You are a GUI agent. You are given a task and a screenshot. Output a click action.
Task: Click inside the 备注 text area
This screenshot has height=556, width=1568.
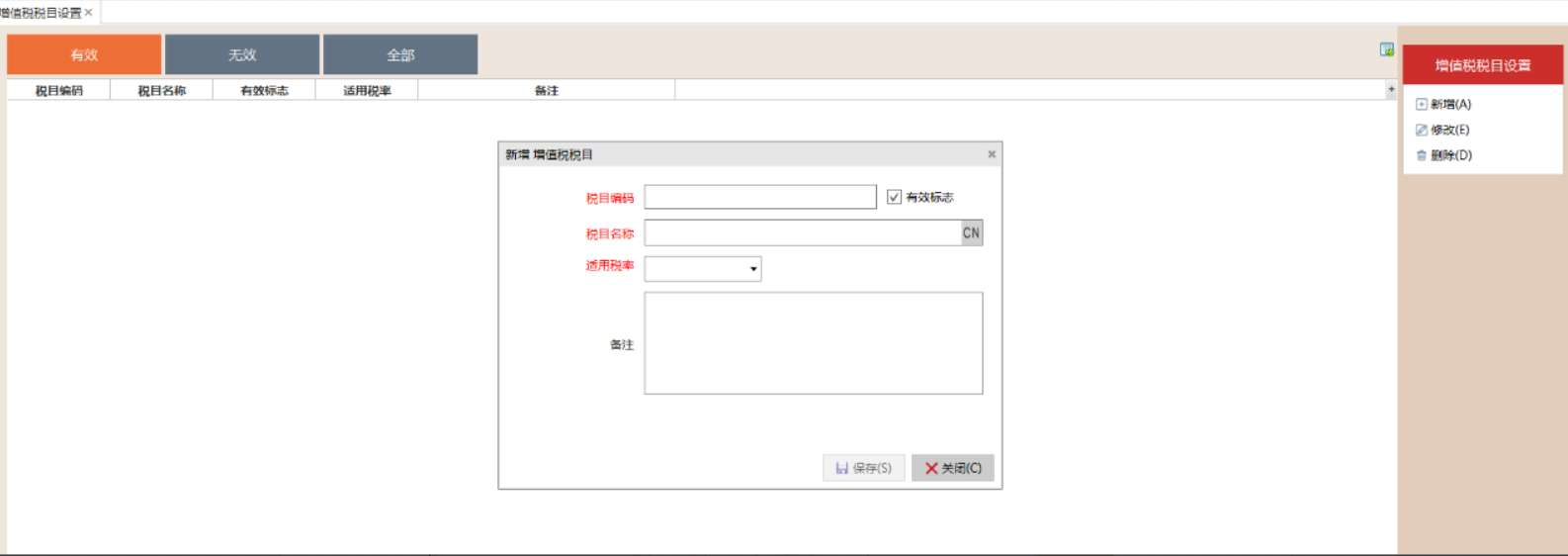click(x=813, y=343)
